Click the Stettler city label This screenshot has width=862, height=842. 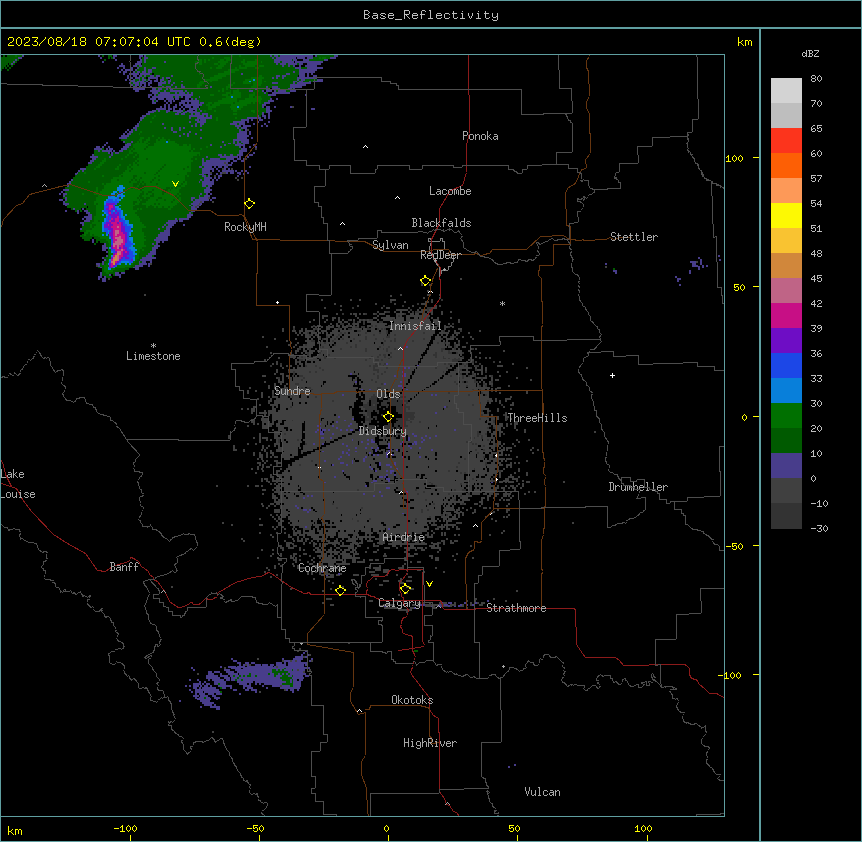(x=634, y=237)
